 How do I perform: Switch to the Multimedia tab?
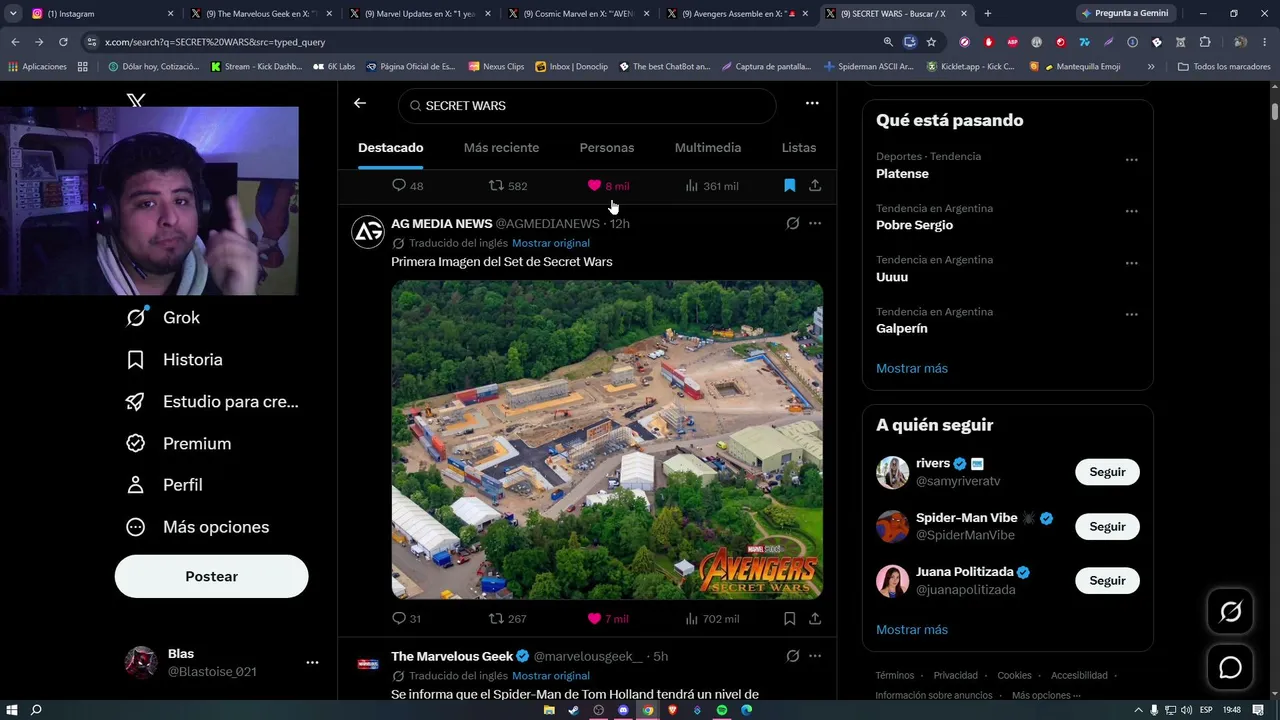pyautogui.click(x=708, y=148)
